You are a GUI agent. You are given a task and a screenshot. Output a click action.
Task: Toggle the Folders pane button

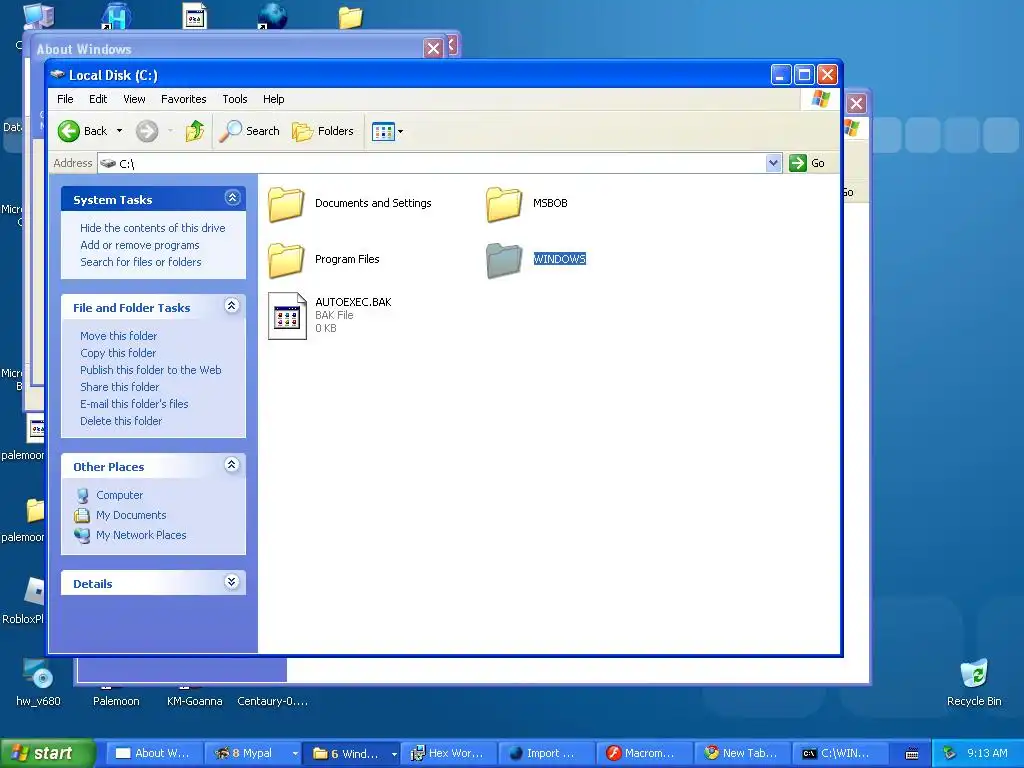click(323, 131)
